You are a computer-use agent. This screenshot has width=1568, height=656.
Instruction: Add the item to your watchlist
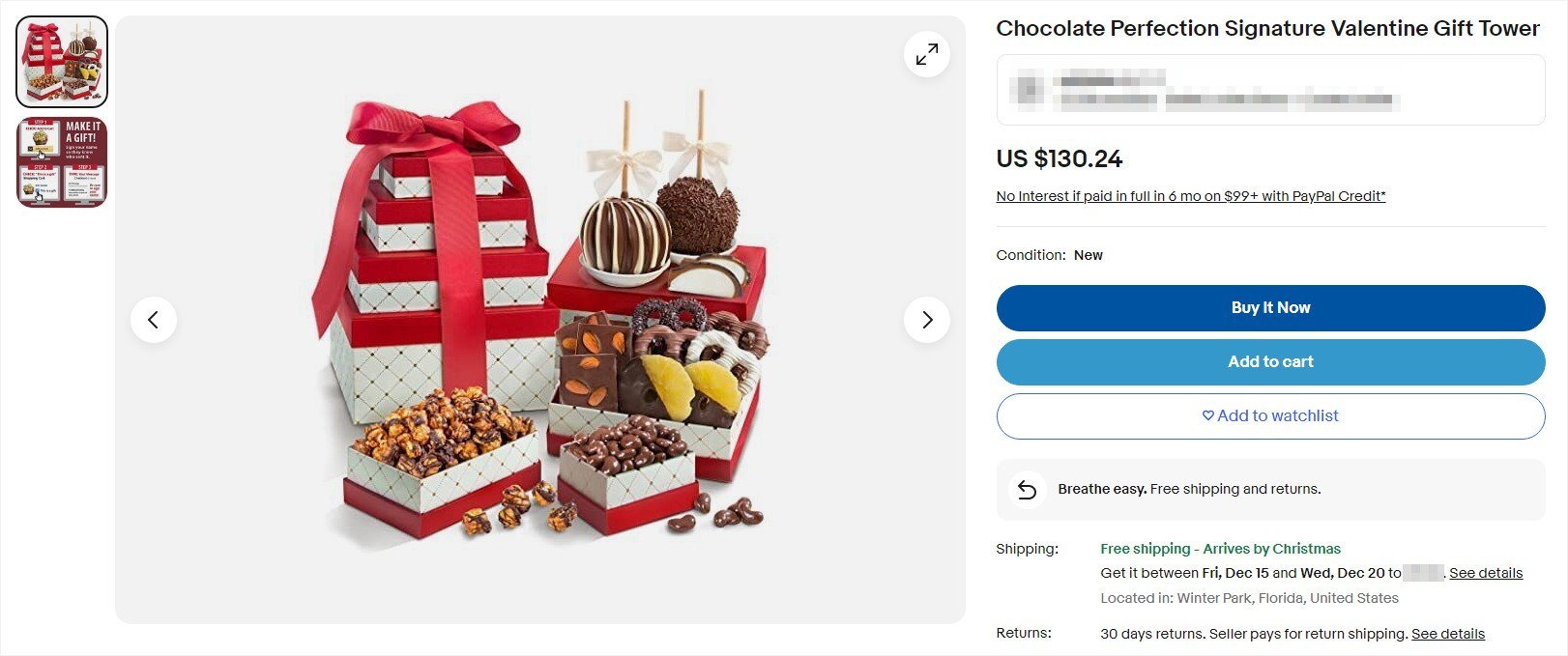coord(1269,415)
